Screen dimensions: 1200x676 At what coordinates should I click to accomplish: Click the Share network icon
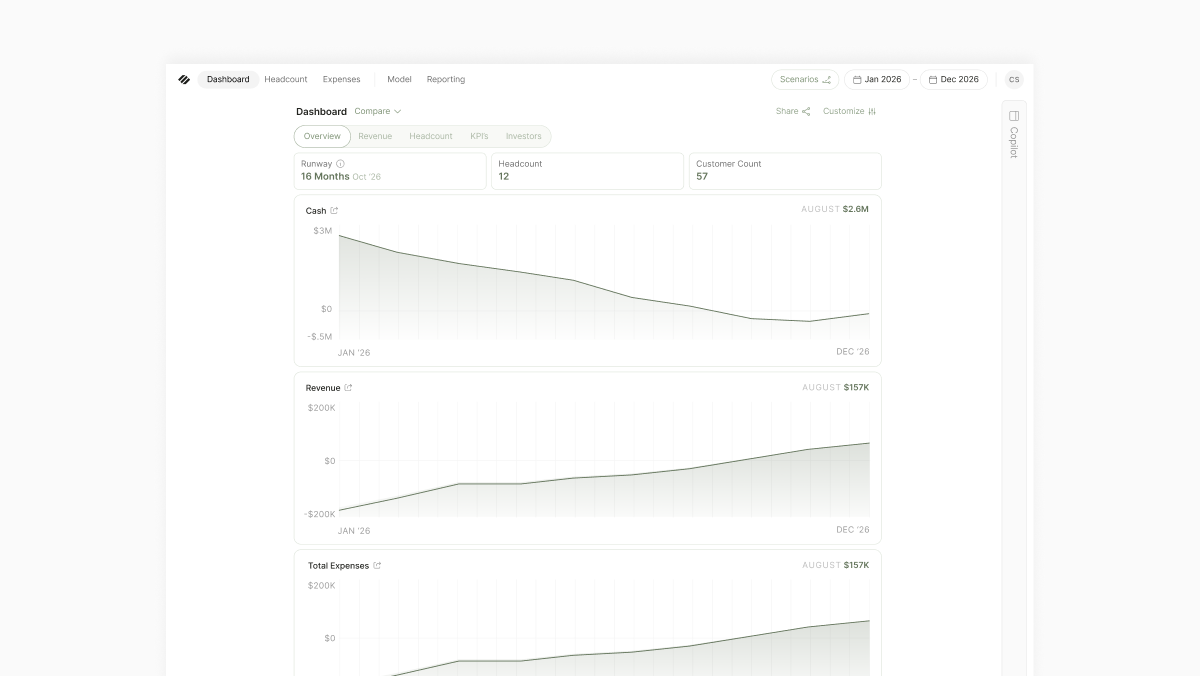tap(806, 112)
